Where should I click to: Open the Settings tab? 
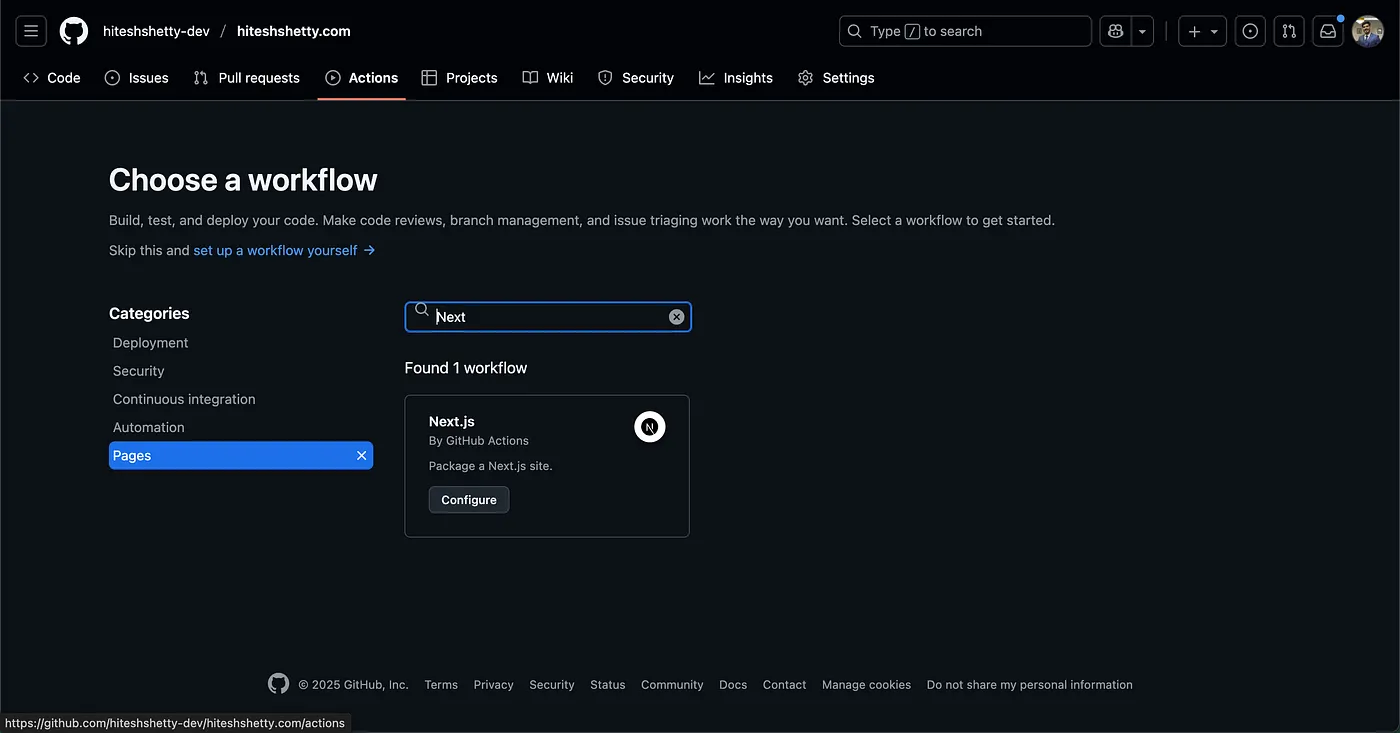tap(836, 78)
